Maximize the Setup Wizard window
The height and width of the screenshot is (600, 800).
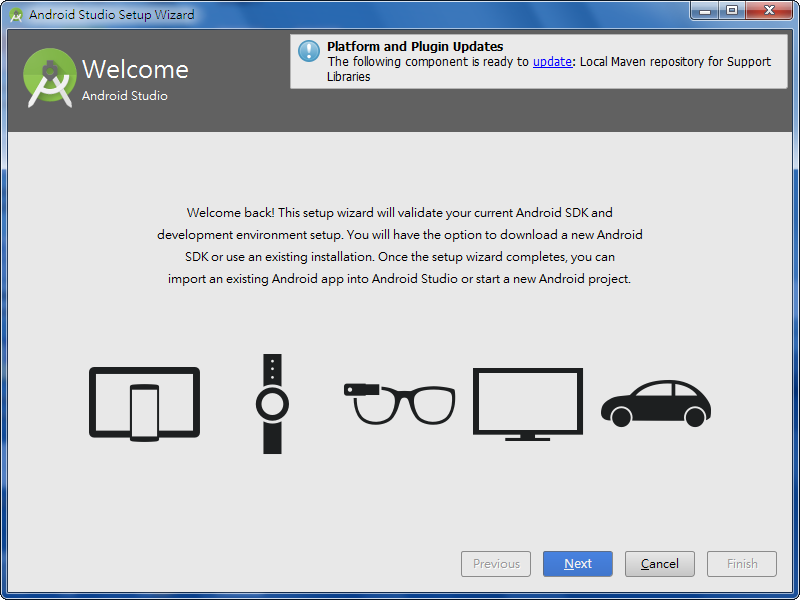point(732,10)
